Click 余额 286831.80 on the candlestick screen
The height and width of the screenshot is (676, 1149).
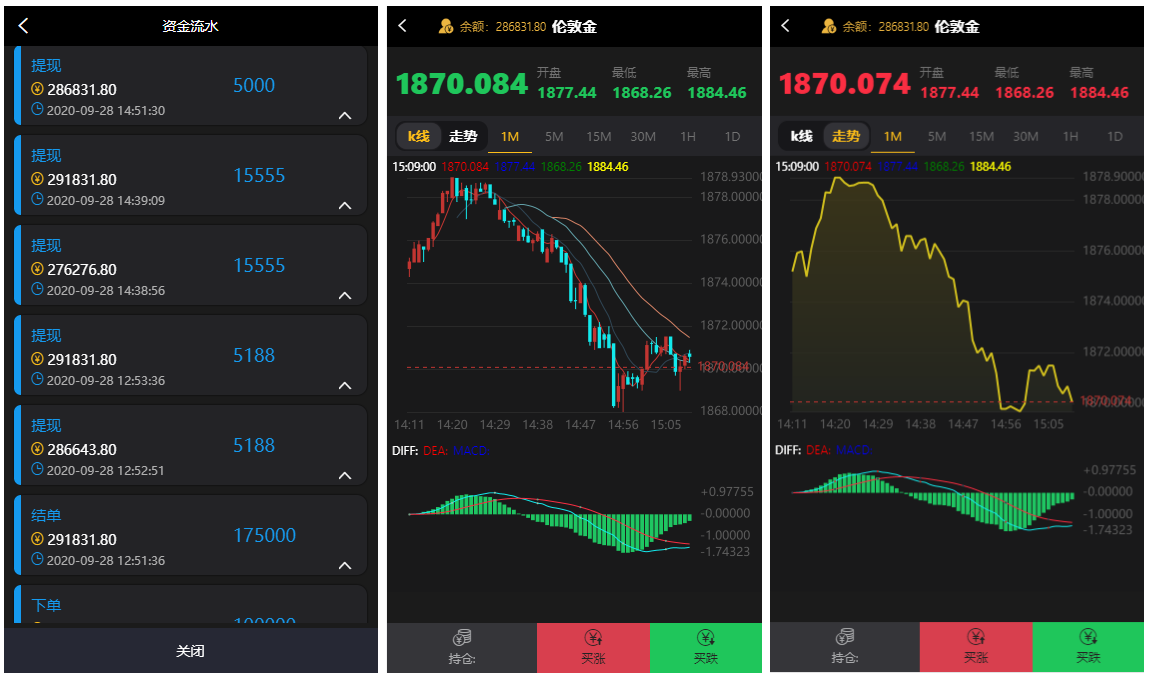click(503, 26)
